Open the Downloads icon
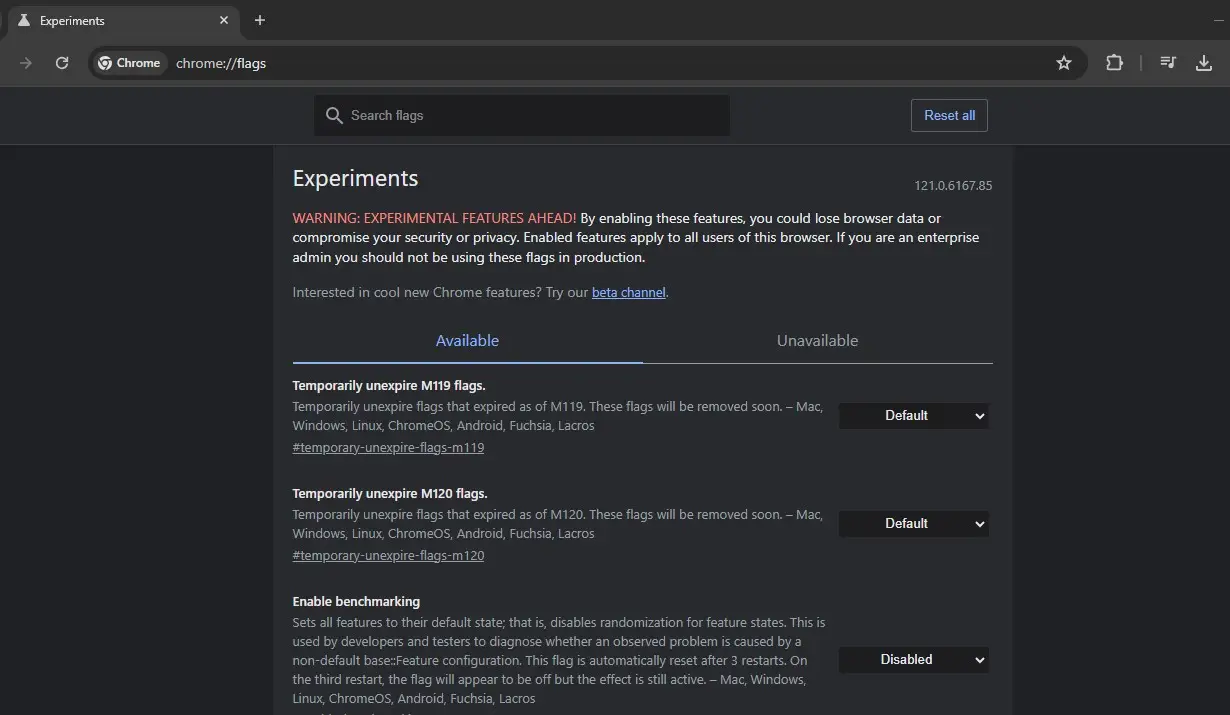The width and height of the screenshot is (1230, 715). (1204, 63)
